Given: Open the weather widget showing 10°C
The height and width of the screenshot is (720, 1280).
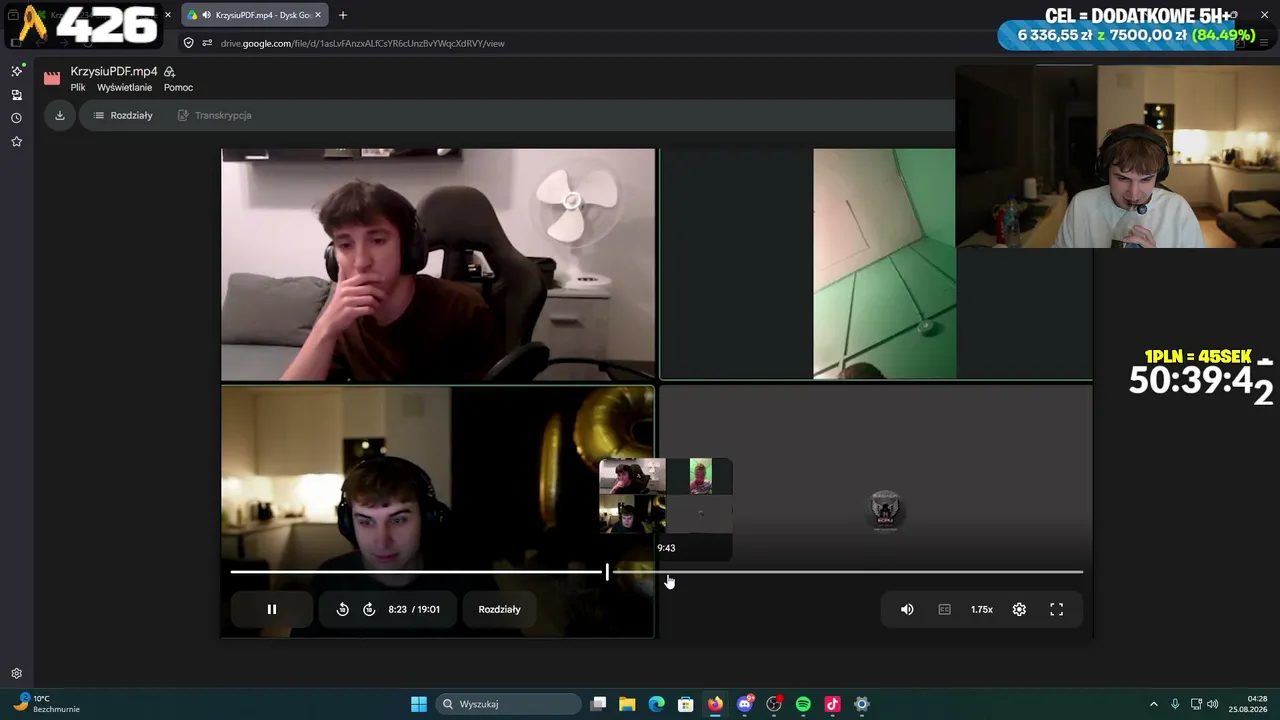Looking at the screenshot, I should pos(47,704).
